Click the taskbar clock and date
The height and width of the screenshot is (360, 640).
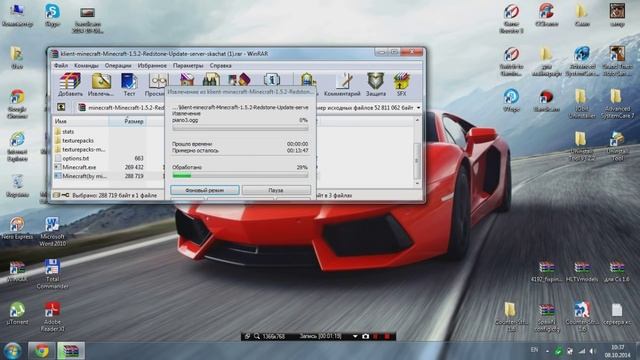click(x=618, y=351)
